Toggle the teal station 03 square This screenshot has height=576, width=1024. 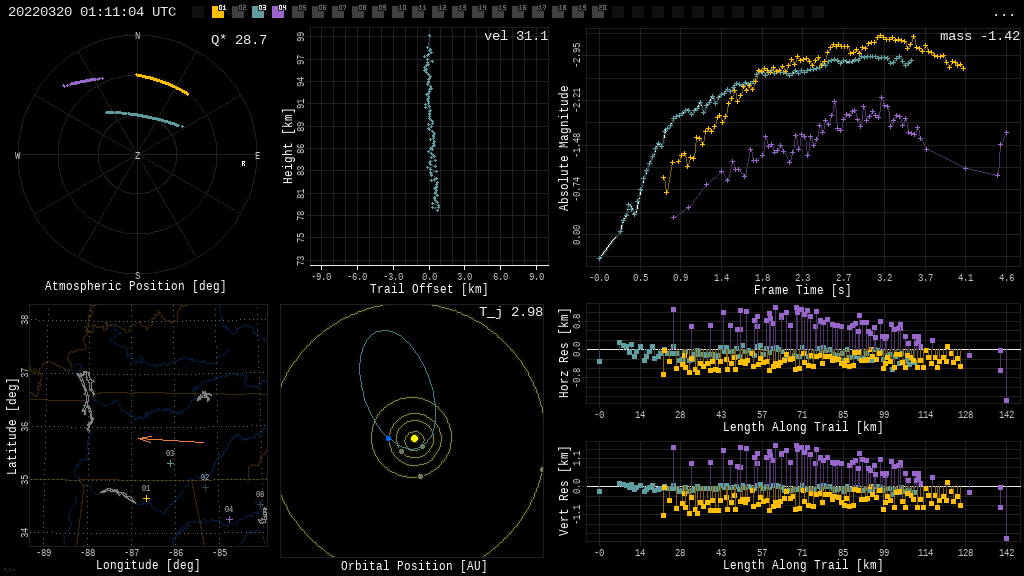coord(258,13)
